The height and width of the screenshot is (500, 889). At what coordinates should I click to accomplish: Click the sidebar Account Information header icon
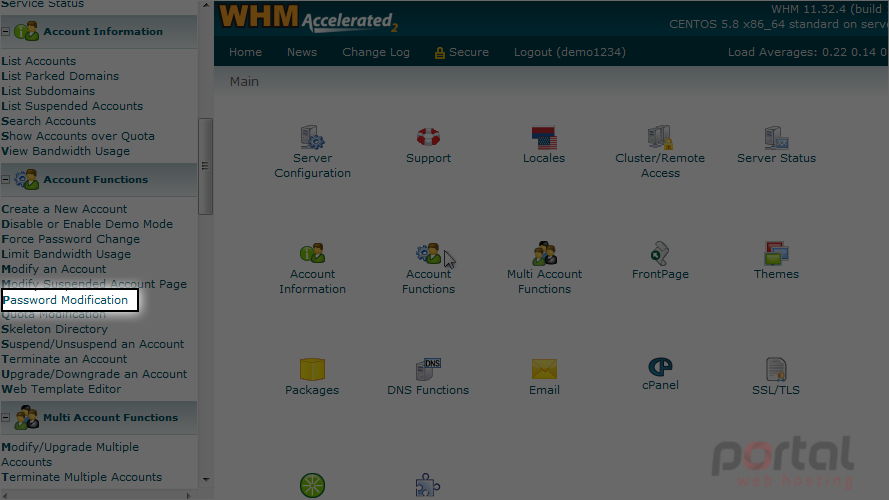26,31
